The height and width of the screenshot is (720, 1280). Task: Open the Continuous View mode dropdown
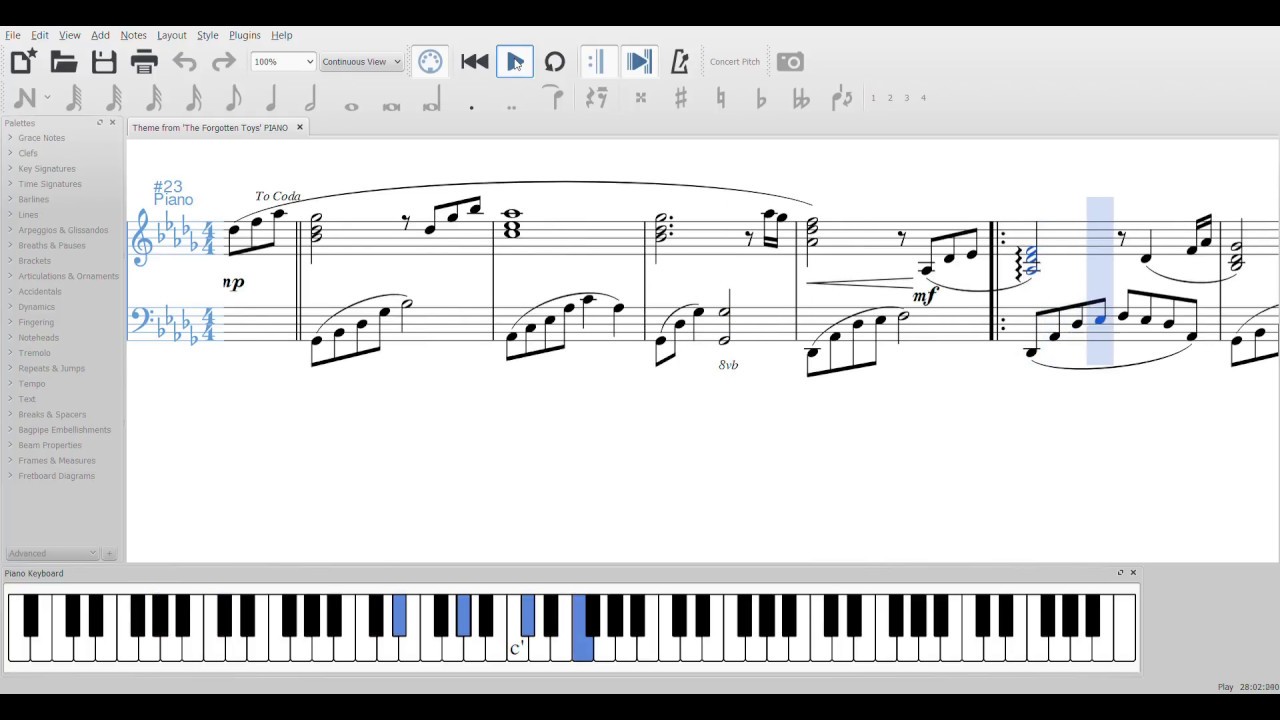coord(361,62)
